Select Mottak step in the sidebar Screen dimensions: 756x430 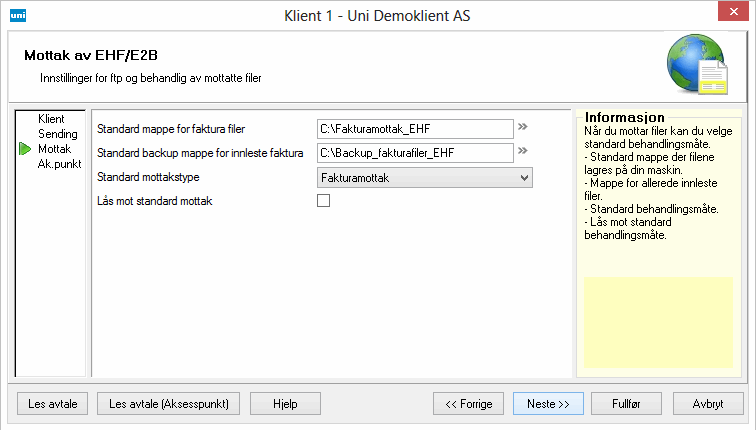coord(54,149)
